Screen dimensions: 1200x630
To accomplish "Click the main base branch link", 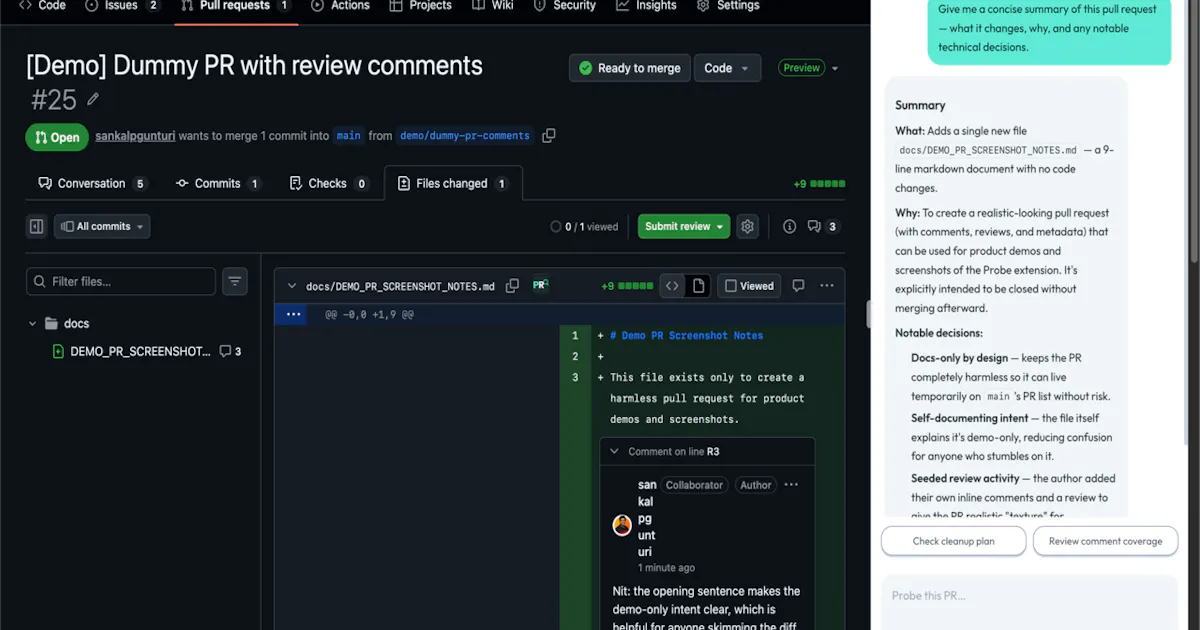I will coord(348,136).
